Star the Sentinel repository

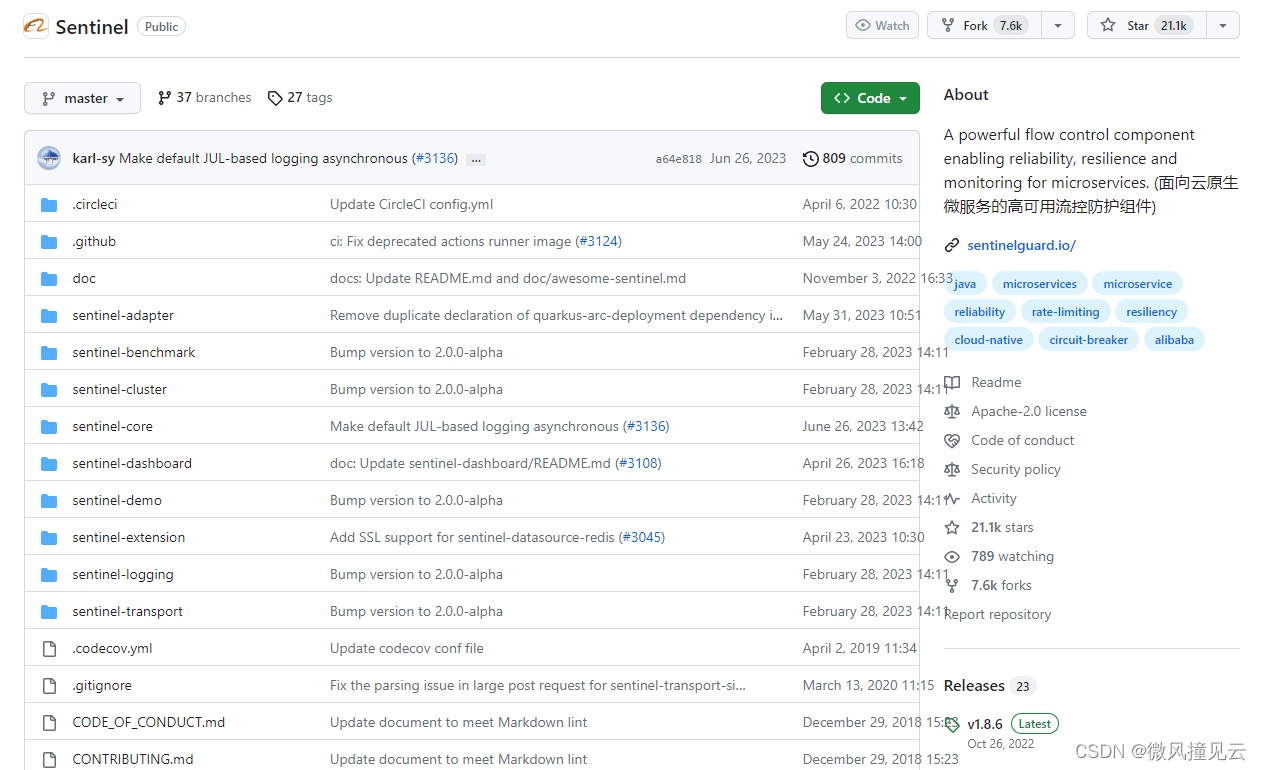(1147, 26)
